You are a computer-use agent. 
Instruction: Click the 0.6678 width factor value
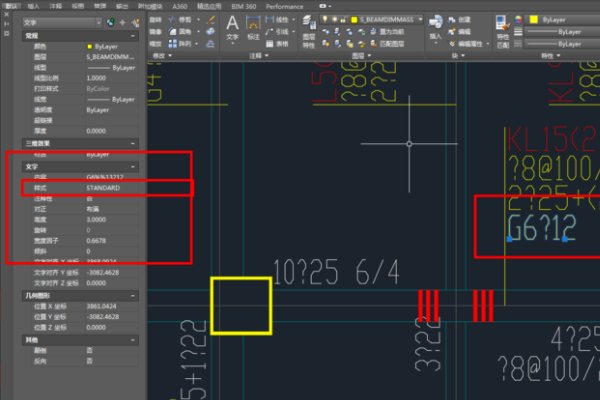(x=96, y=241)
